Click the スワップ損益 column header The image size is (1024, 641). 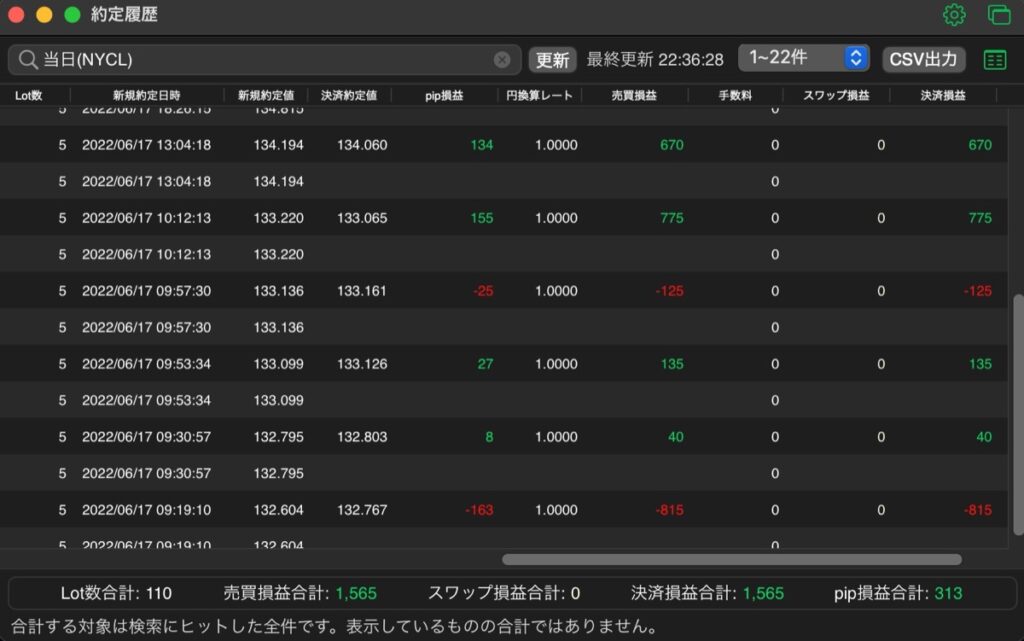(x=837, y=95)
